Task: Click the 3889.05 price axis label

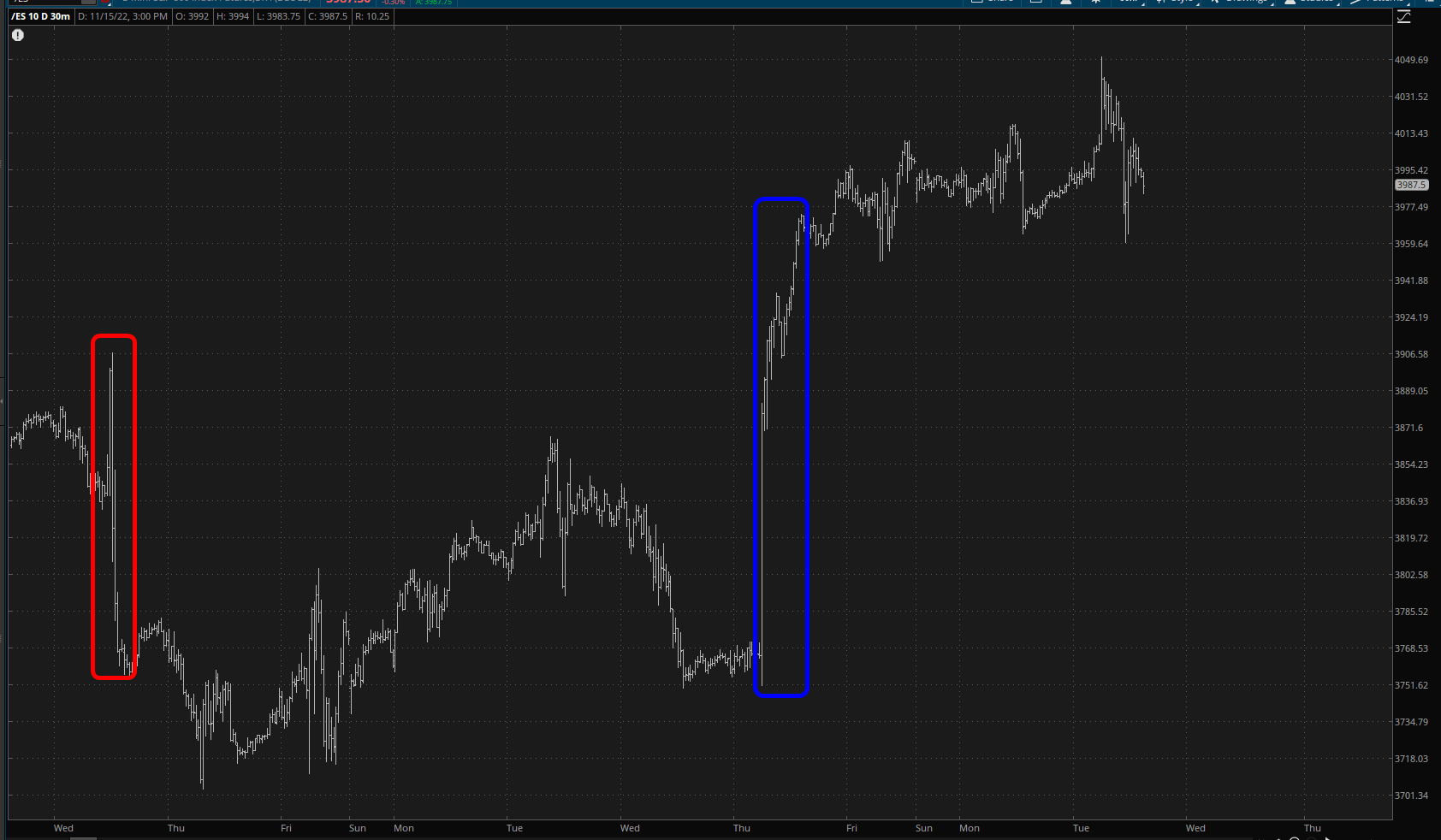Action: pyautogui.click(x=1411, y=391)
